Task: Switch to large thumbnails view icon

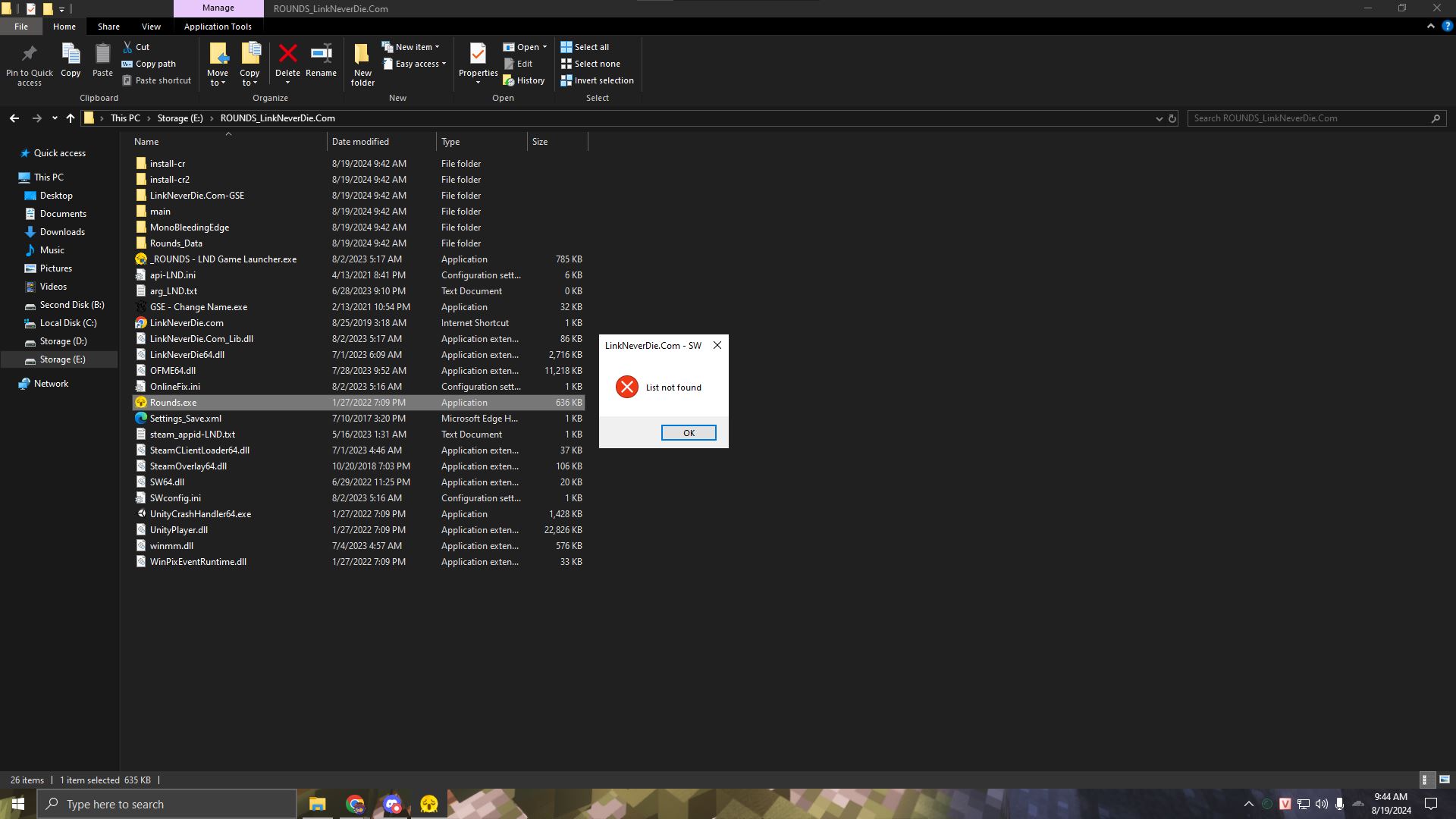Action: click(1445, 780)
